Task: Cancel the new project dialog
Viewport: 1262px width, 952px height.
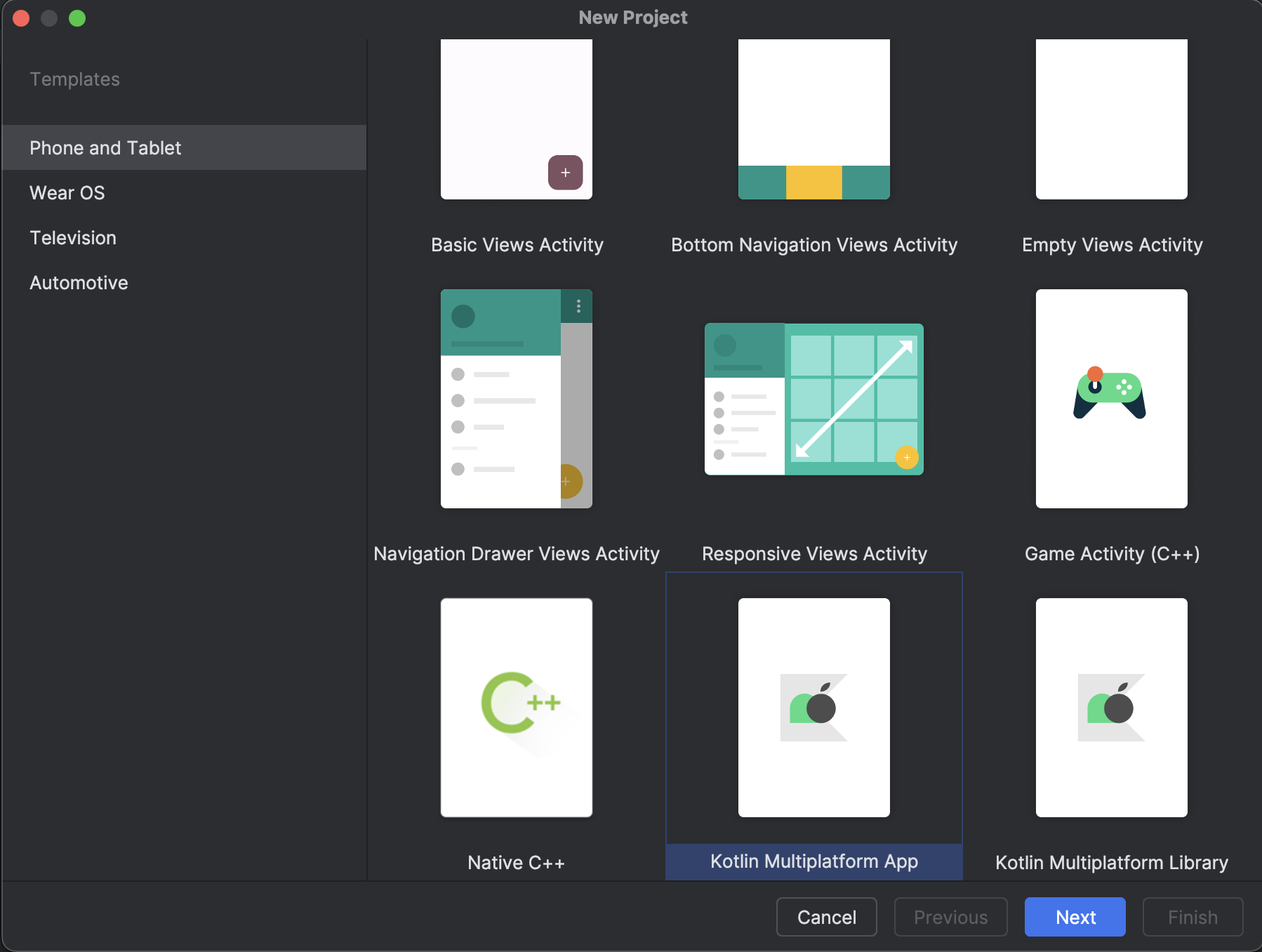Action: [826, 917]
